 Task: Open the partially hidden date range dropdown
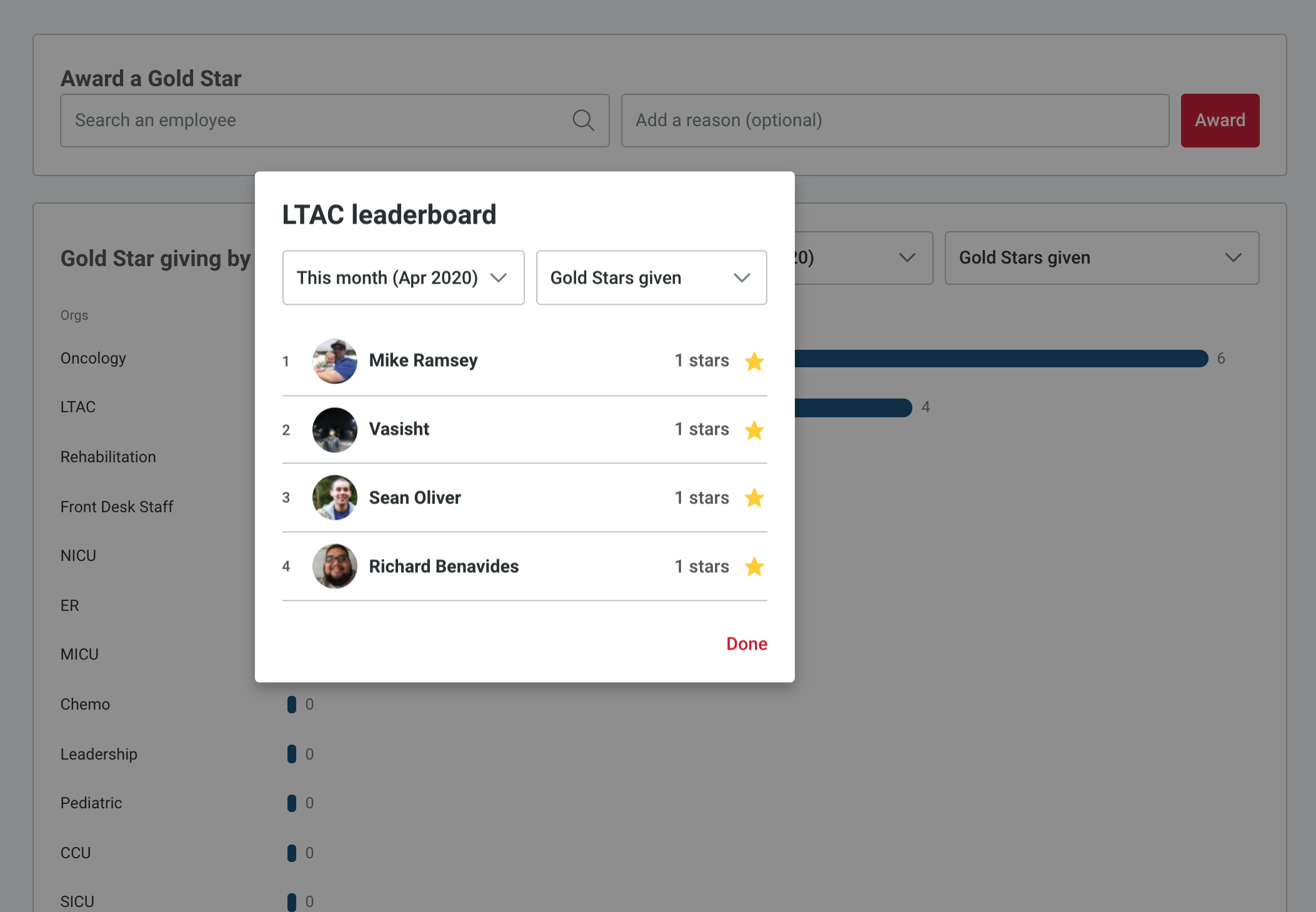pyautogui.click(x=864, y=258)
